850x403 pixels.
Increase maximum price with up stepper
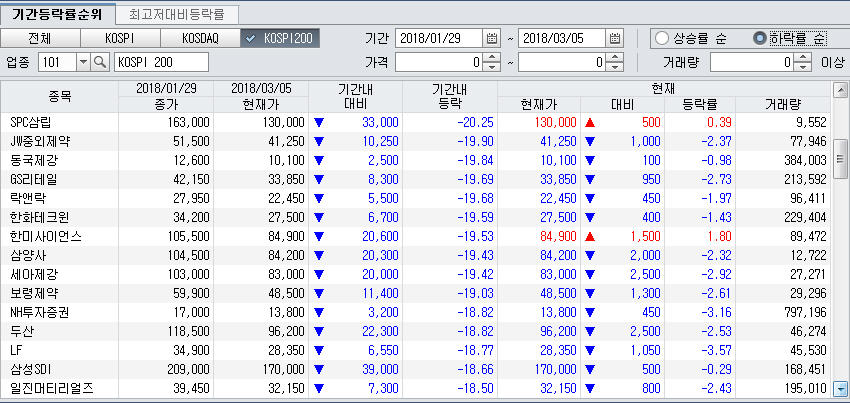(x=615, y=58)
